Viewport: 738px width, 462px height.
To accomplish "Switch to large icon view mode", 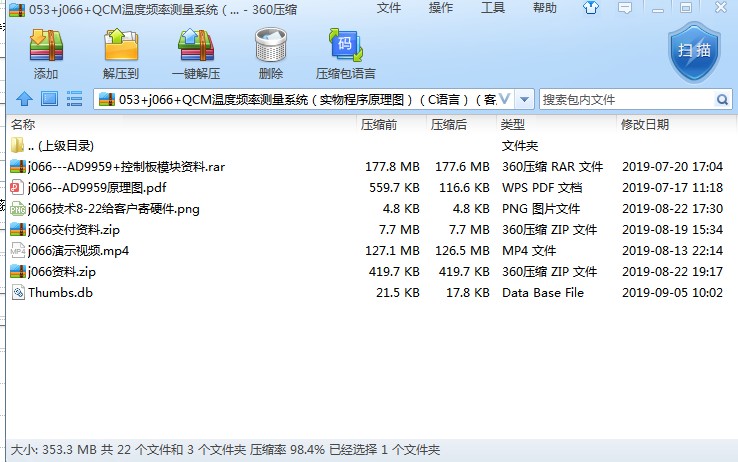I will point(49,99).
